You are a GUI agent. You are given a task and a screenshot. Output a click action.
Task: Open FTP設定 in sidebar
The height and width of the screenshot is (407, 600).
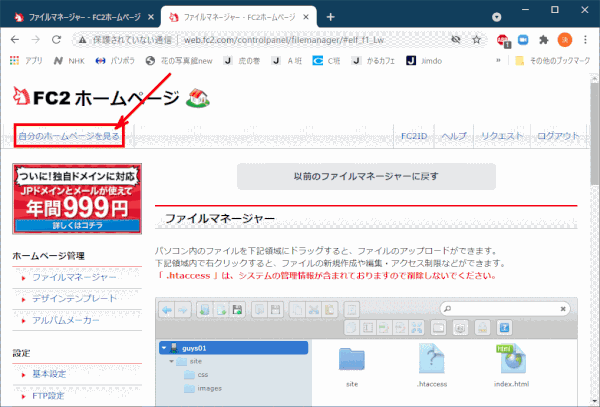pos(48,396)
